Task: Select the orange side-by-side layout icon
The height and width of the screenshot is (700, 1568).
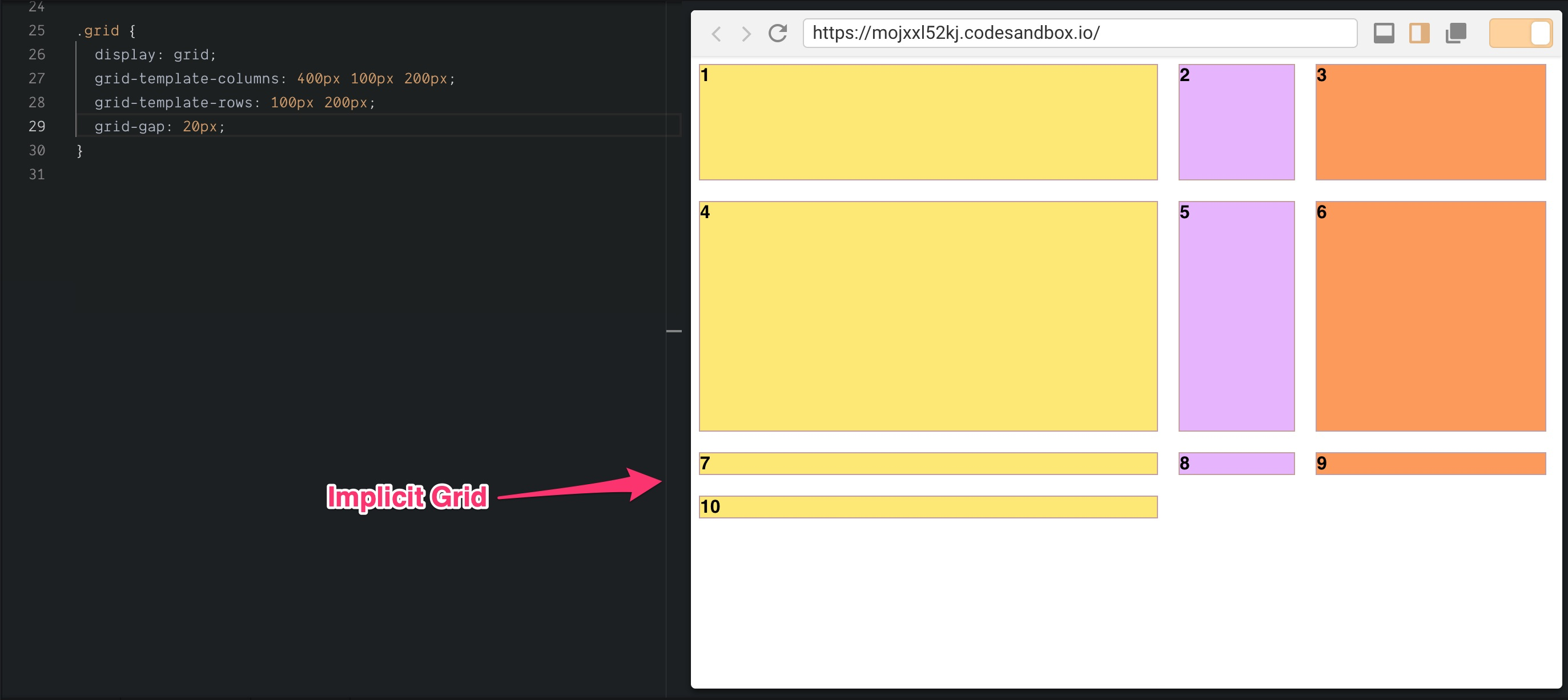Action: pos(1419,33)
